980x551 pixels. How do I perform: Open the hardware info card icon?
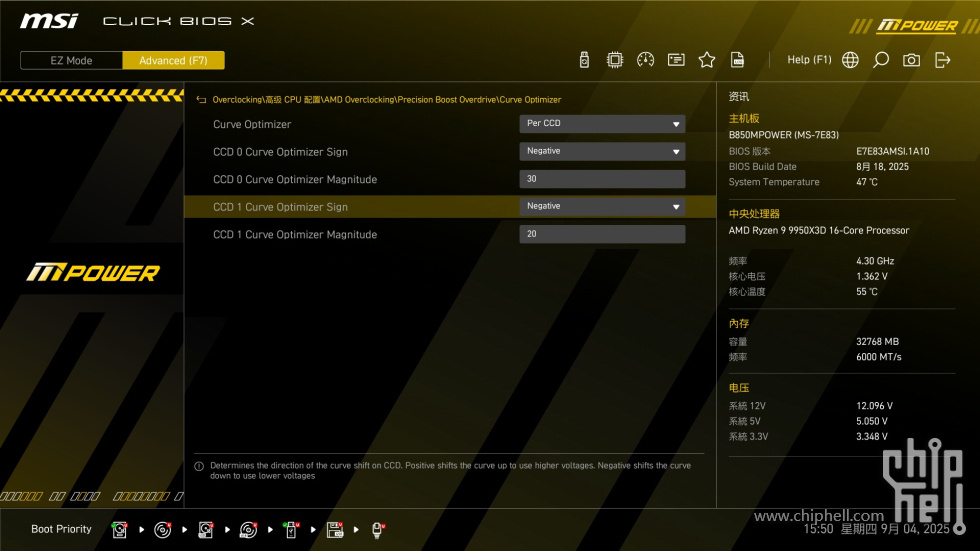[676, 60]
